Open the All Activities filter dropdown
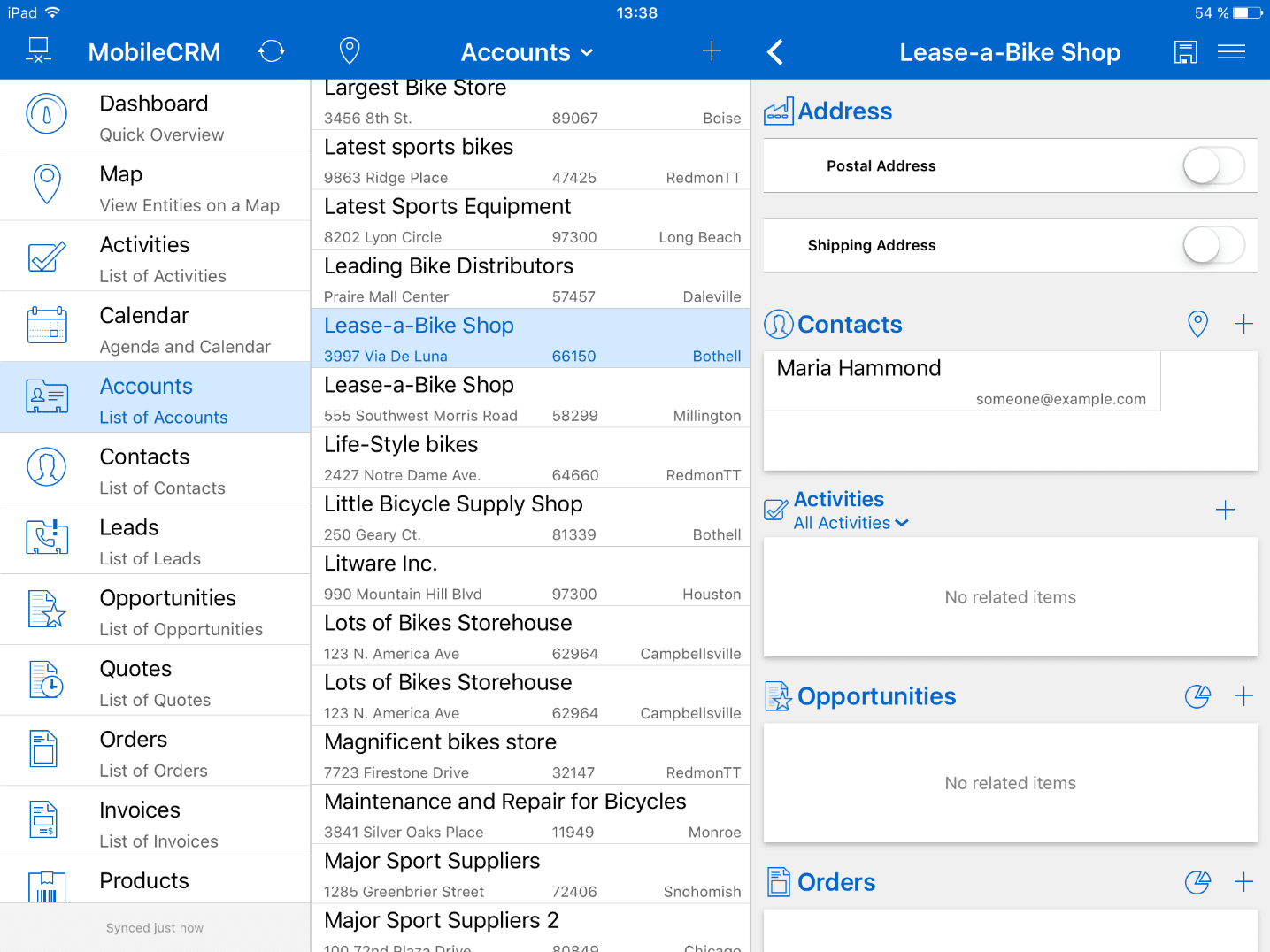The width and height of the screenshot is (1270, 952). 851,523
